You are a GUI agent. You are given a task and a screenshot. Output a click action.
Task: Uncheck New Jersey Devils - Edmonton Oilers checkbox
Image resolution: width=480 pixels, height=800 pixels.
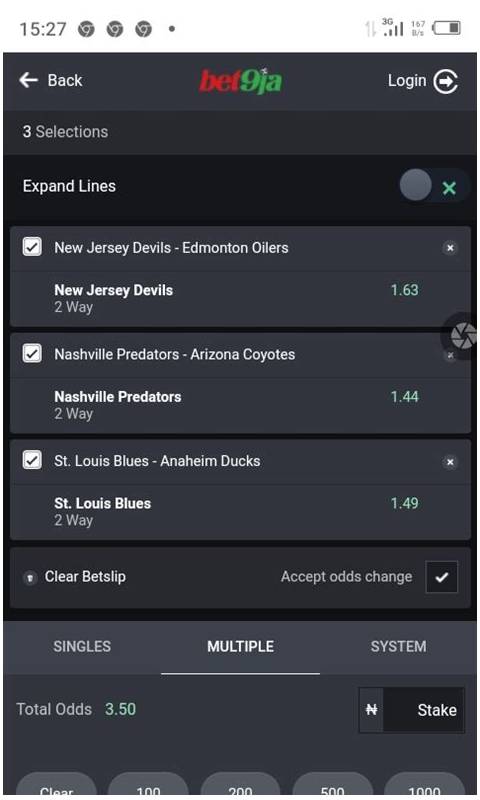[32, 247]
